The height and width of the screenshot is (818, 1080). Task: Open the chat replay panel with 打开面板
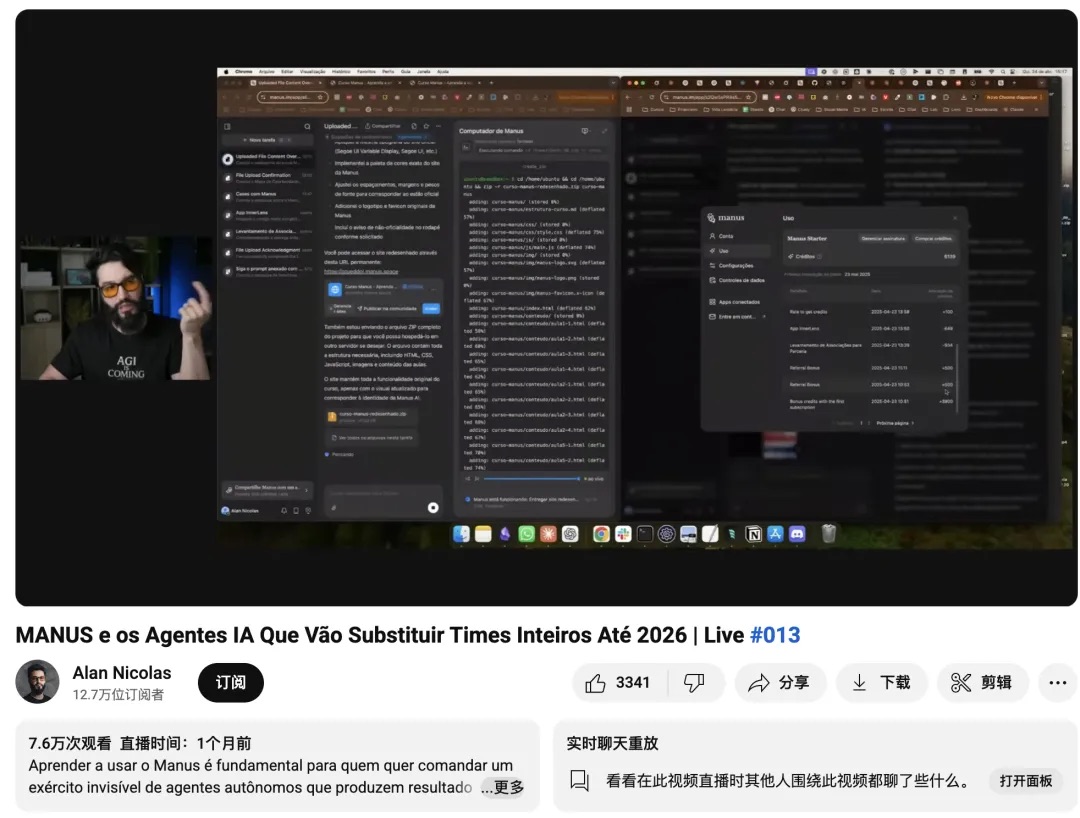[1026, 781]
